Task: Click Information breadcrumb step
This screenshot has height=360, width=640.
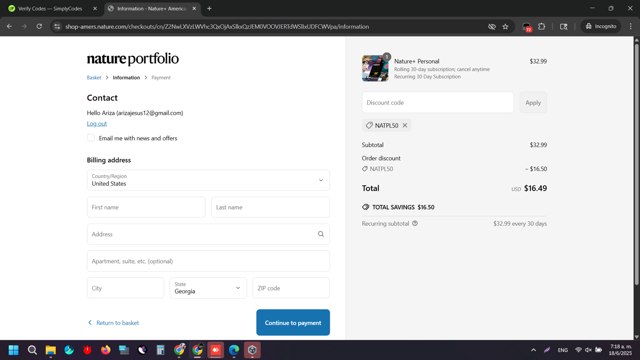Action: click(126, 78)
